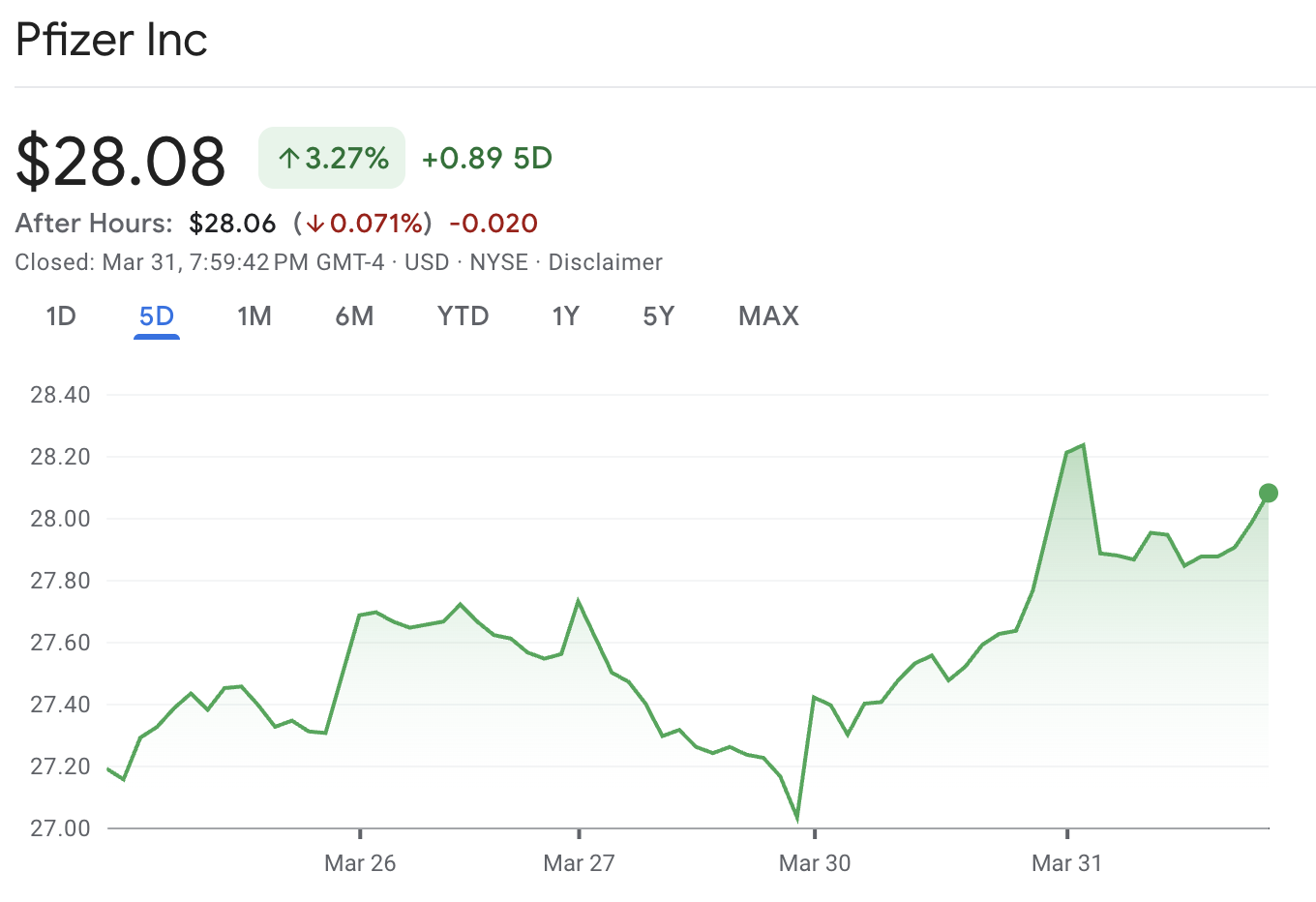Switch to the 1M time range tab
Image resolution: width=1316 pixels, height=902 pixels.
point(254,316)
